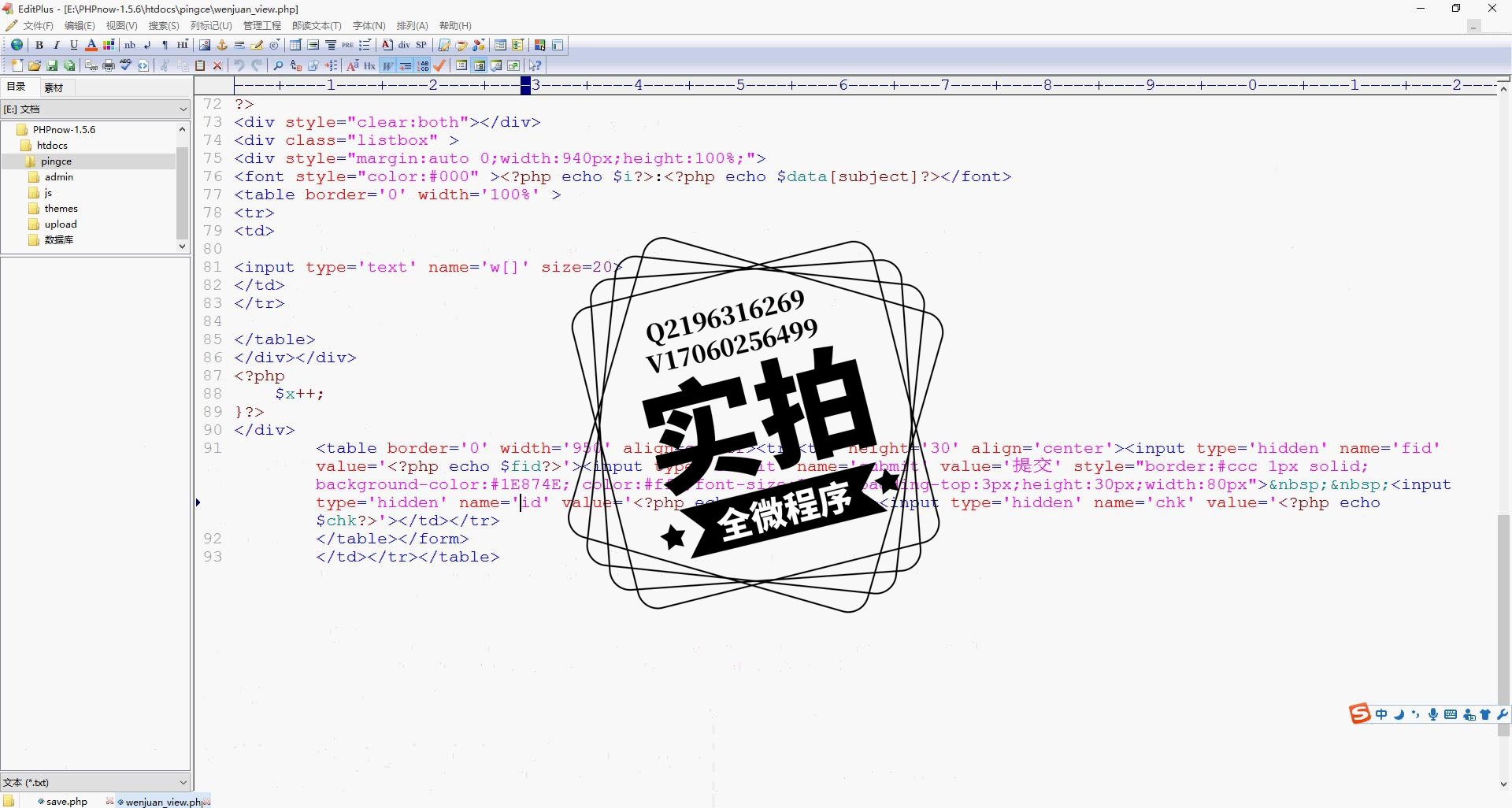Open the font settings icon
The image size is (1512, 808).
pos(353,65)
